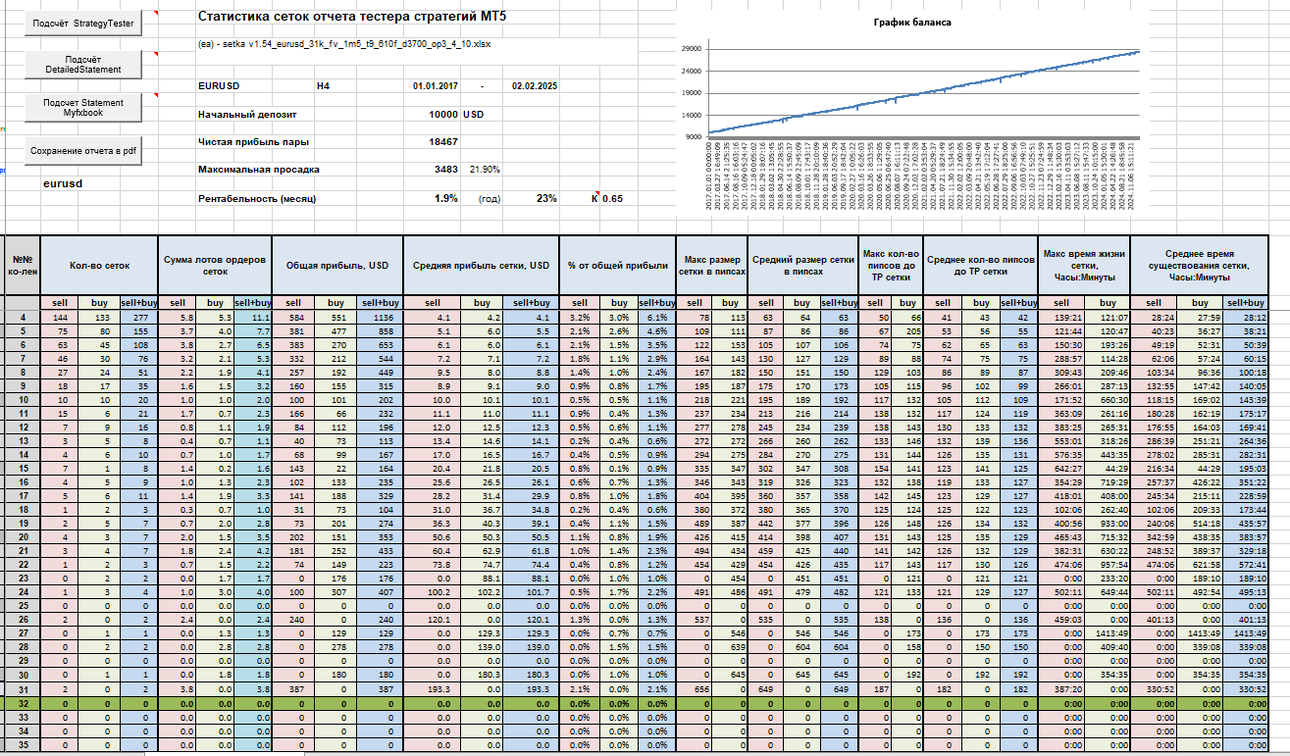Viewport: 1290px width, 756px height.
Task: Select the coefficient value 0.65 cell
Action: point(612,199)
